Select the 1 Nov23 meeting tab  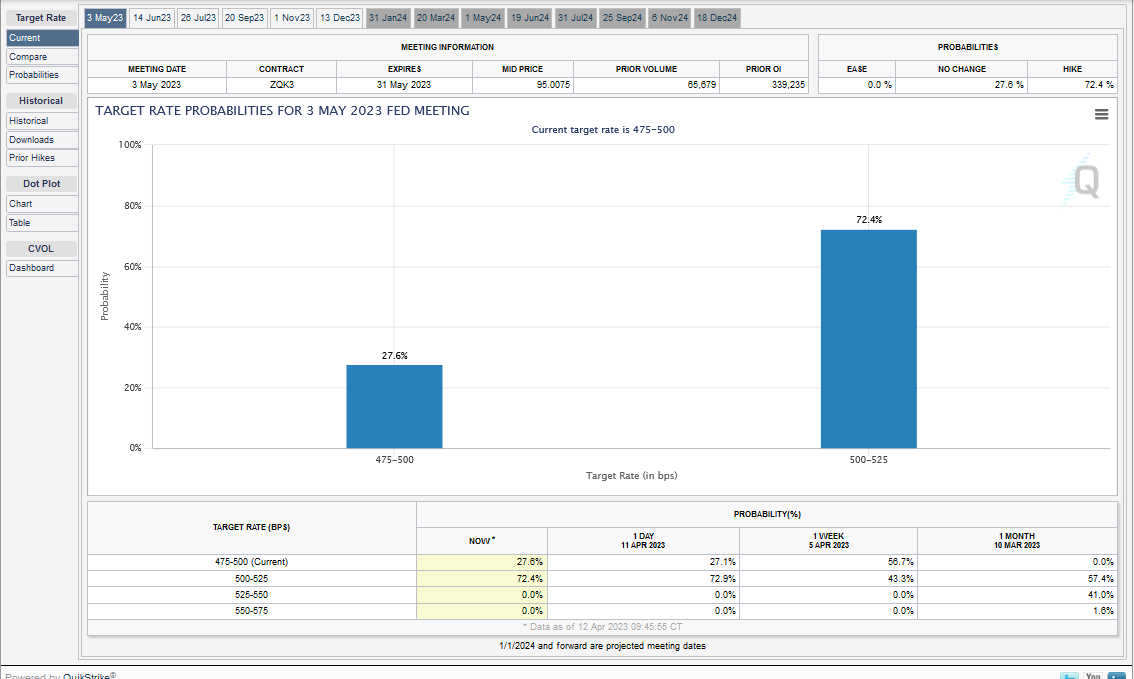pyautogui.click(x=292, y=18)
